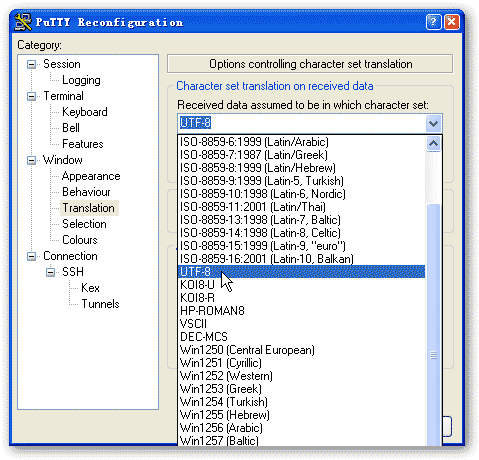Click the list scrollbar up arrow
479x460 pixels.
(433, 144)
